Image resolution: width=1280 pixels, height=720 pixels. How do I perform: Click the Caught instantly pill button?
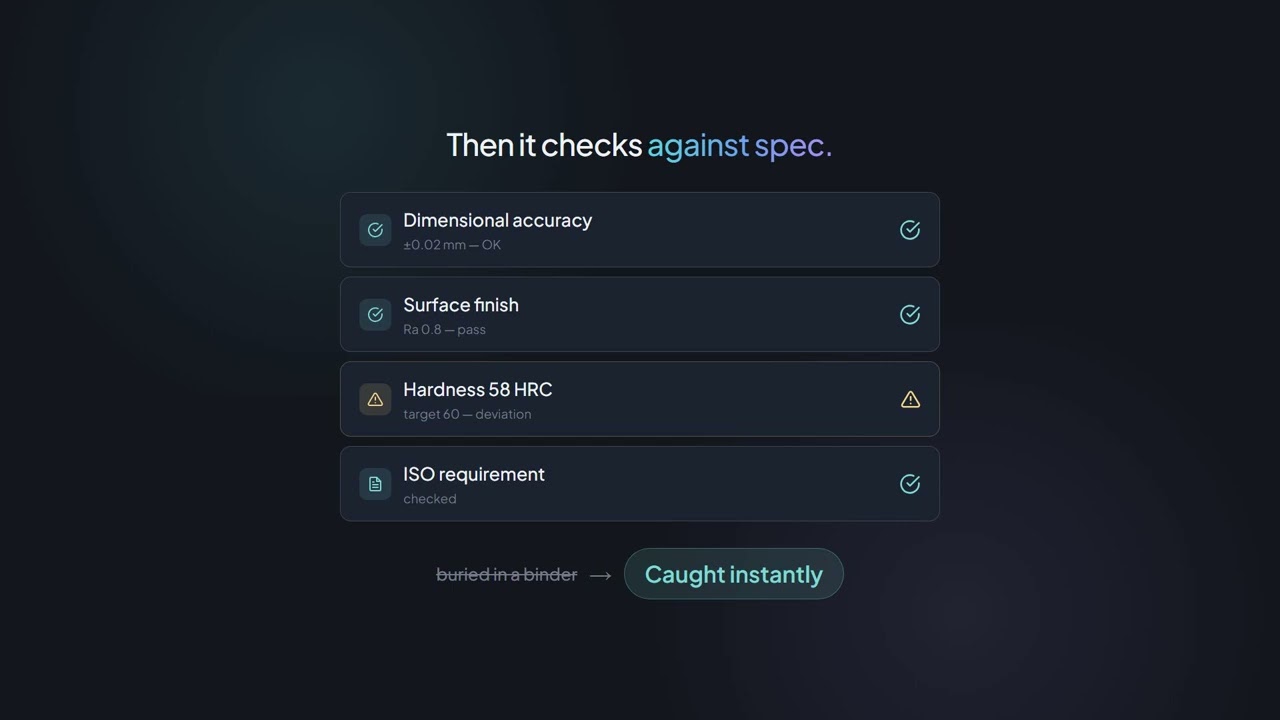click(734, 574)
